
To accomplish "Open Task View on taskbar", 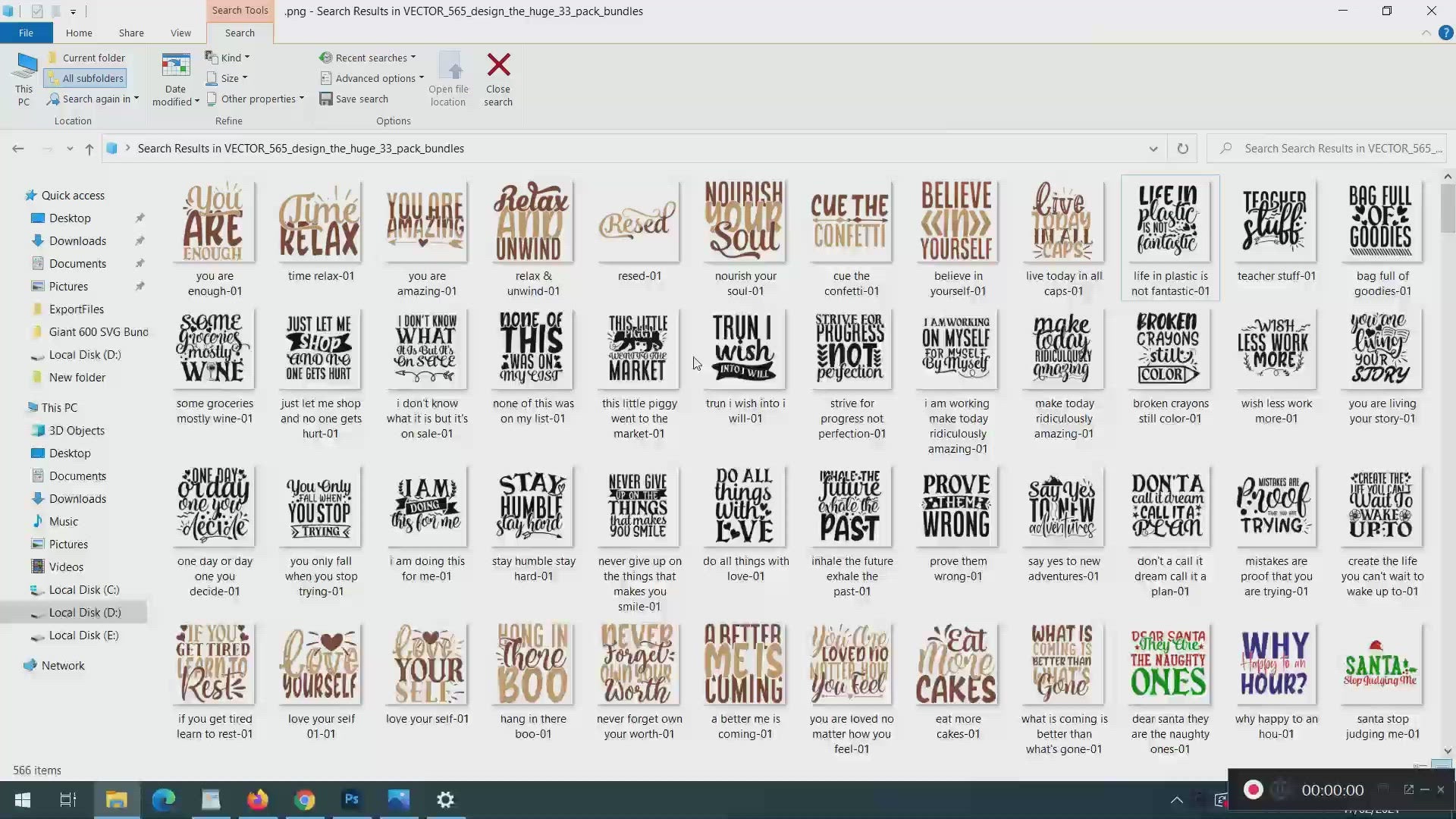I will click(x=67, y=799).
